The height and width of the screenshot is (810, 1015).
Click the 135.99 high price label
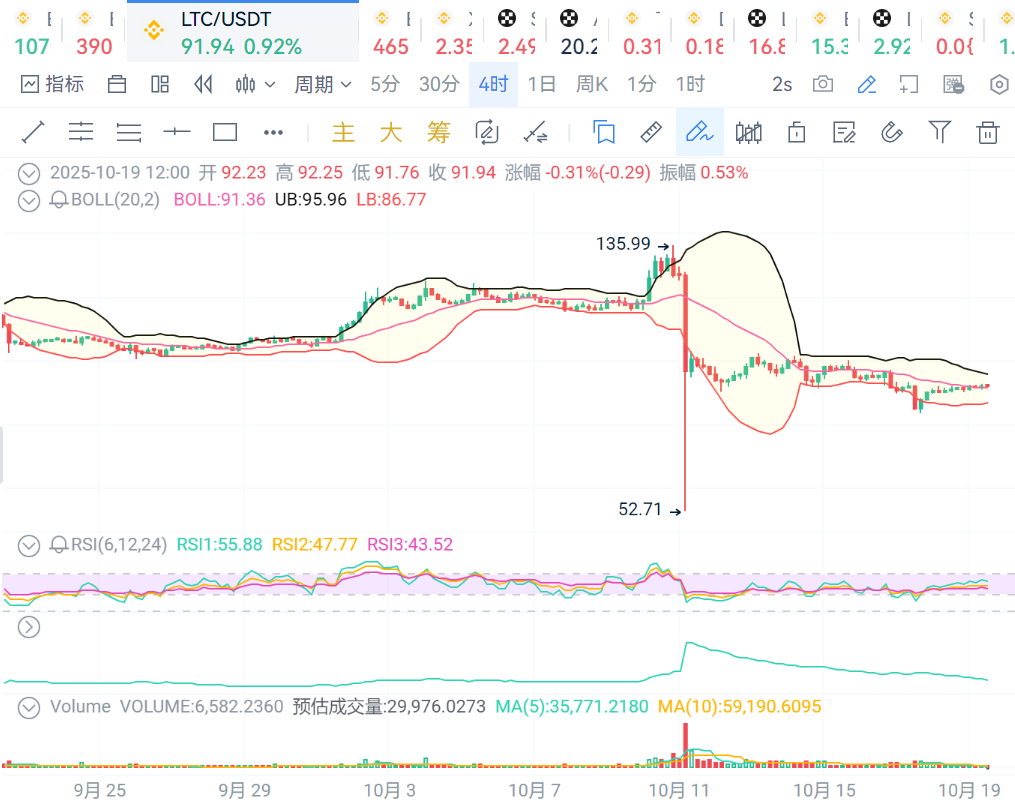[x=623, y=244]
